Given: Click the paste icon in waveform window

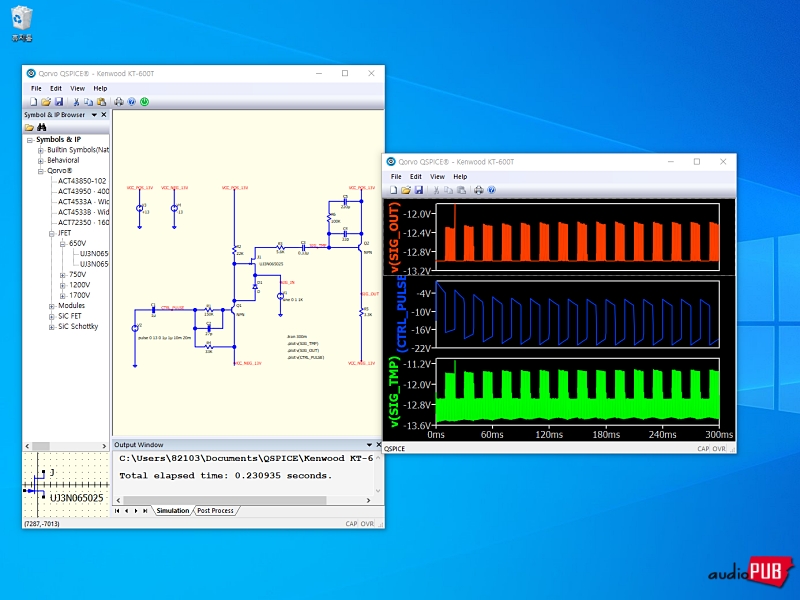Looking at the screenshot, I should point(461,190).
